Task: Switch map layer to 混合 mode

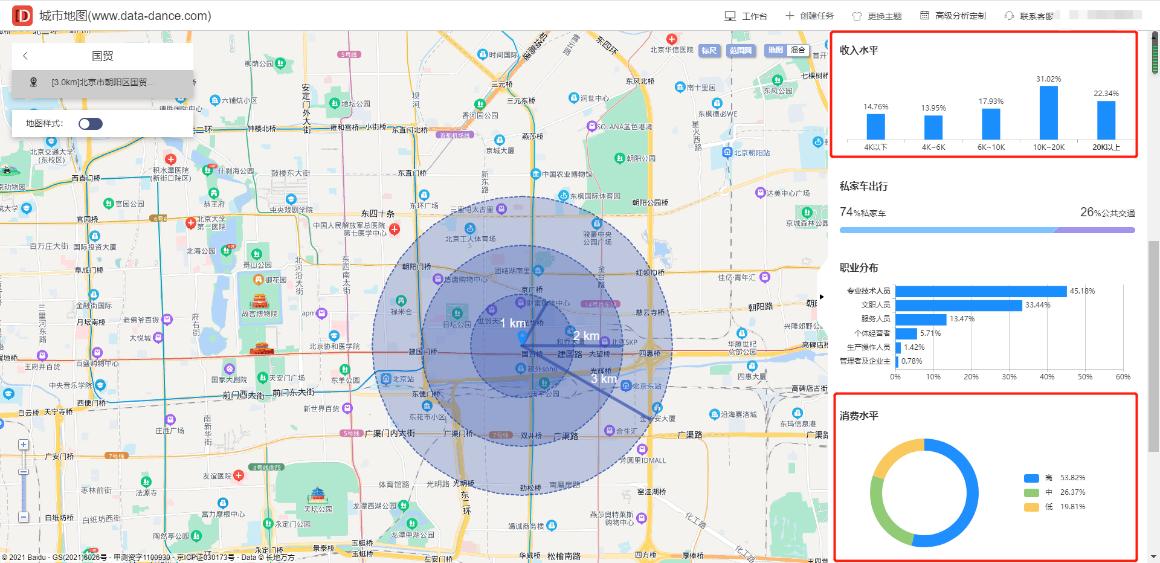Action: pos(798,50)
